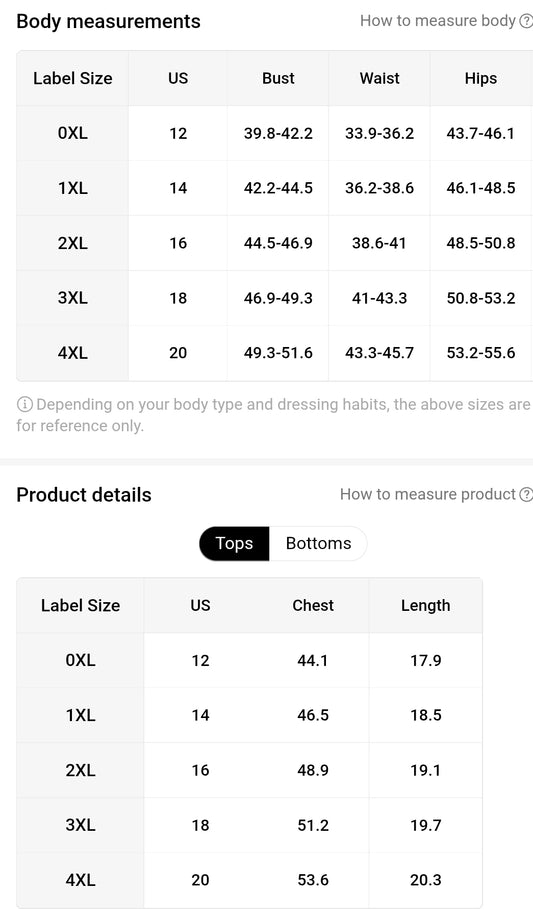
Task: Select the Tops tab
Action: point(234,543)
